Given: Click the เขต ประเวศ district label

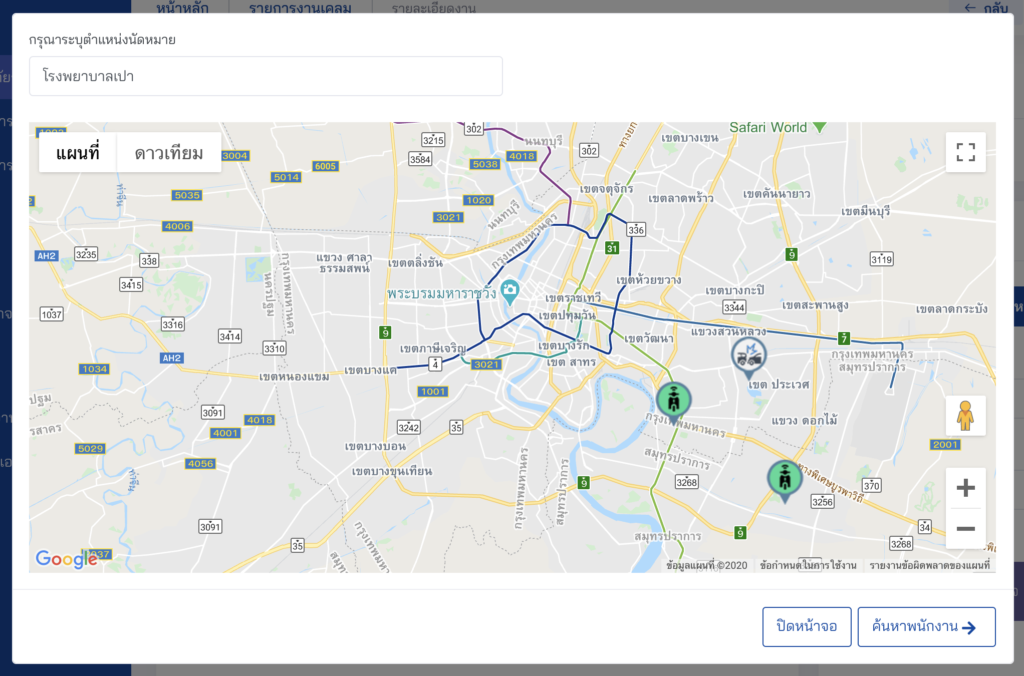Looking at the screenshot, I should pos(778,385).
